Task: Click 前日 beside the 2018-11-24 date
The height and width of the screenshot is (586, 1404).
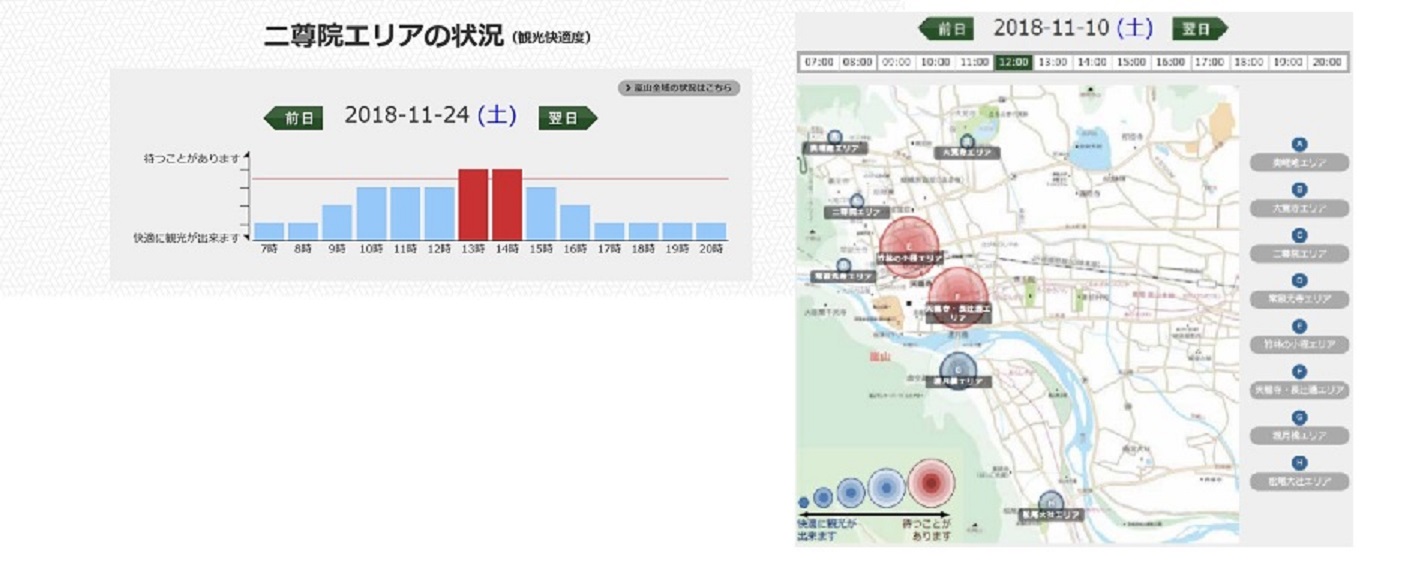Action: pyautogui.click(x=294, y=118)
